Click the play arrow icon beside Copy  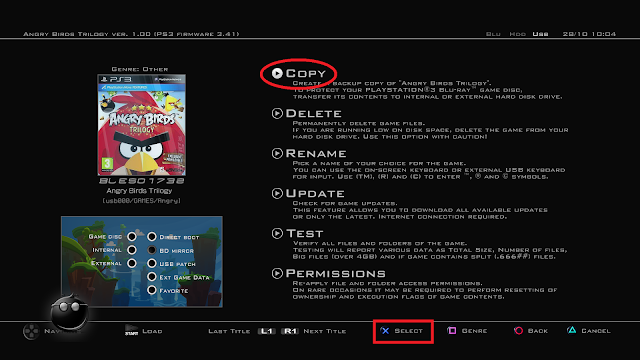pos(277,73)
